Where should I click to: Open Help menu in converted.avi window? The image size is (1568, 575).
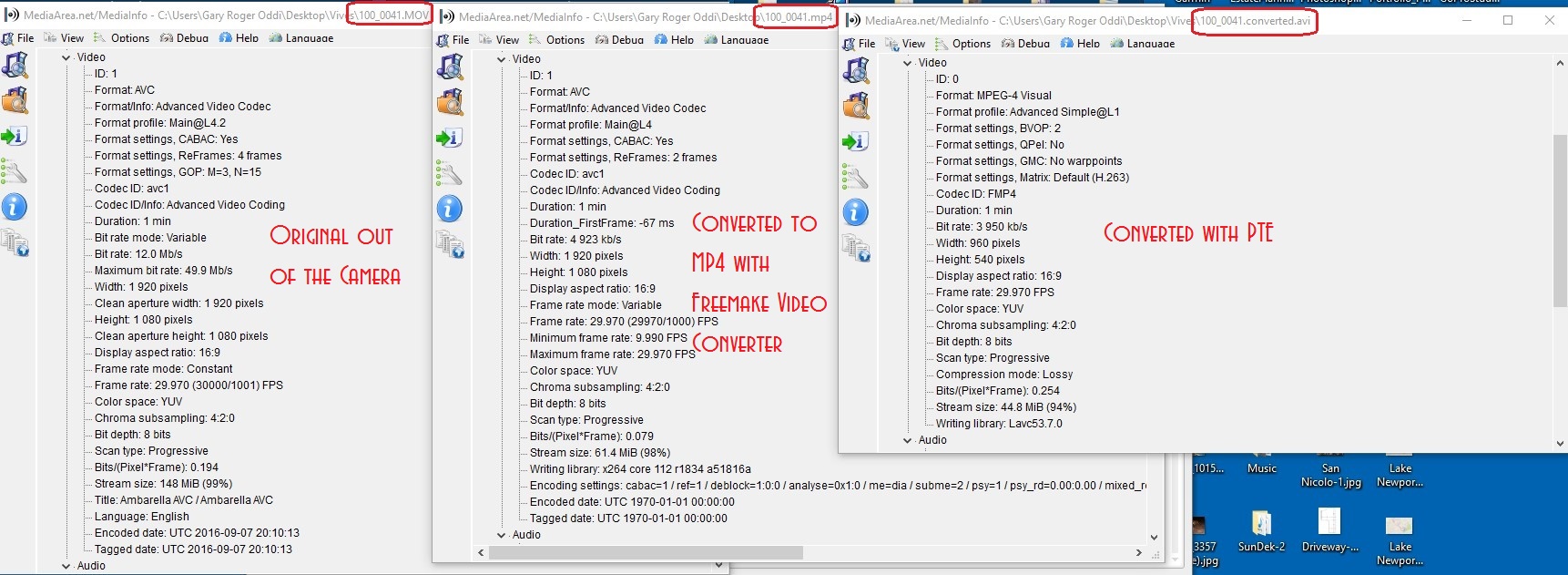click(x=1079, y=44)
